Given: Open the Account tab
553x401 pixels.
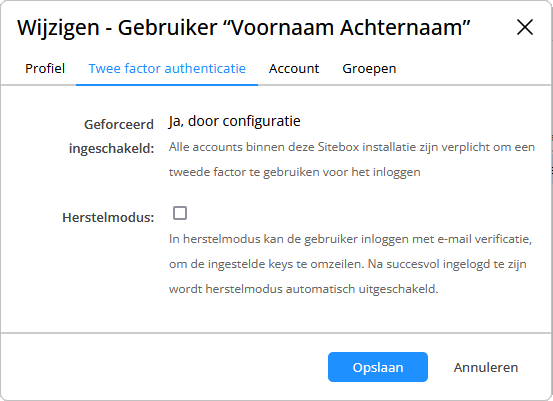Looking at the screenshot, I should point(294,68).
